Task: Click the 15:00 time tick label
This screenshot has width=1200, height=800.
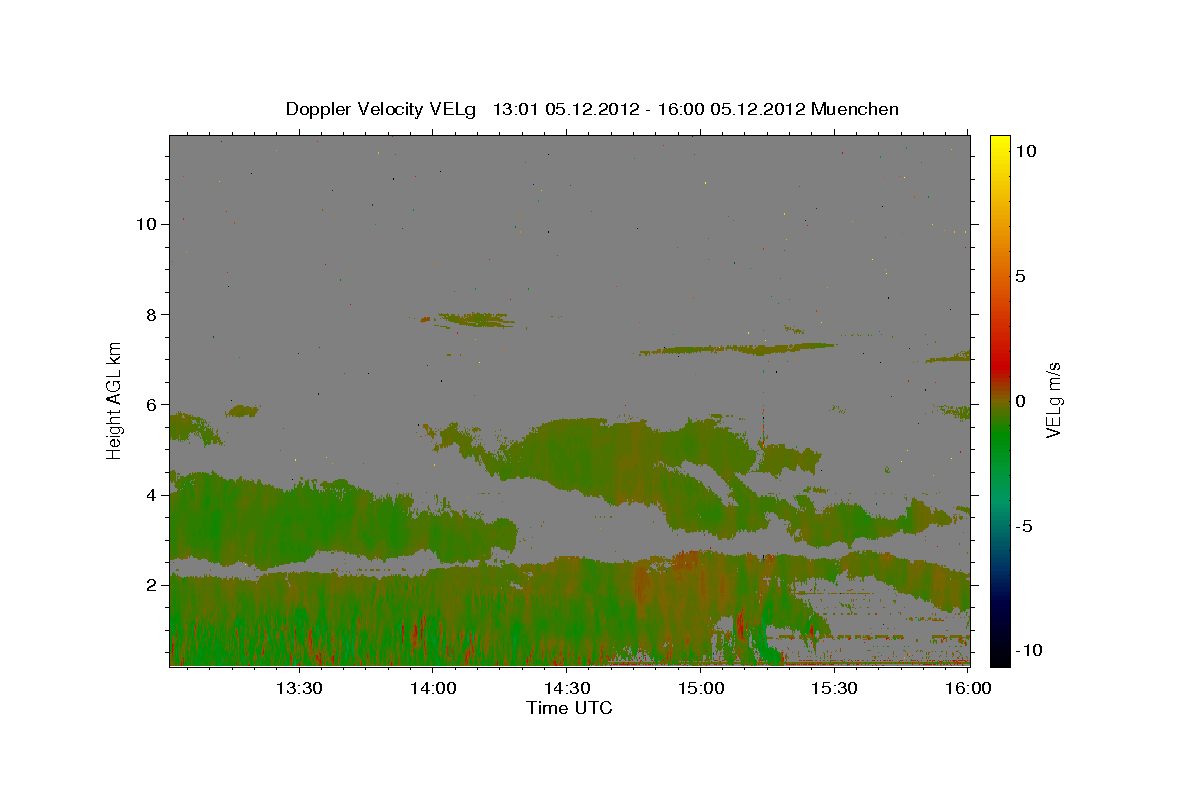Action: pyautogui.click(x=700, y=688)
